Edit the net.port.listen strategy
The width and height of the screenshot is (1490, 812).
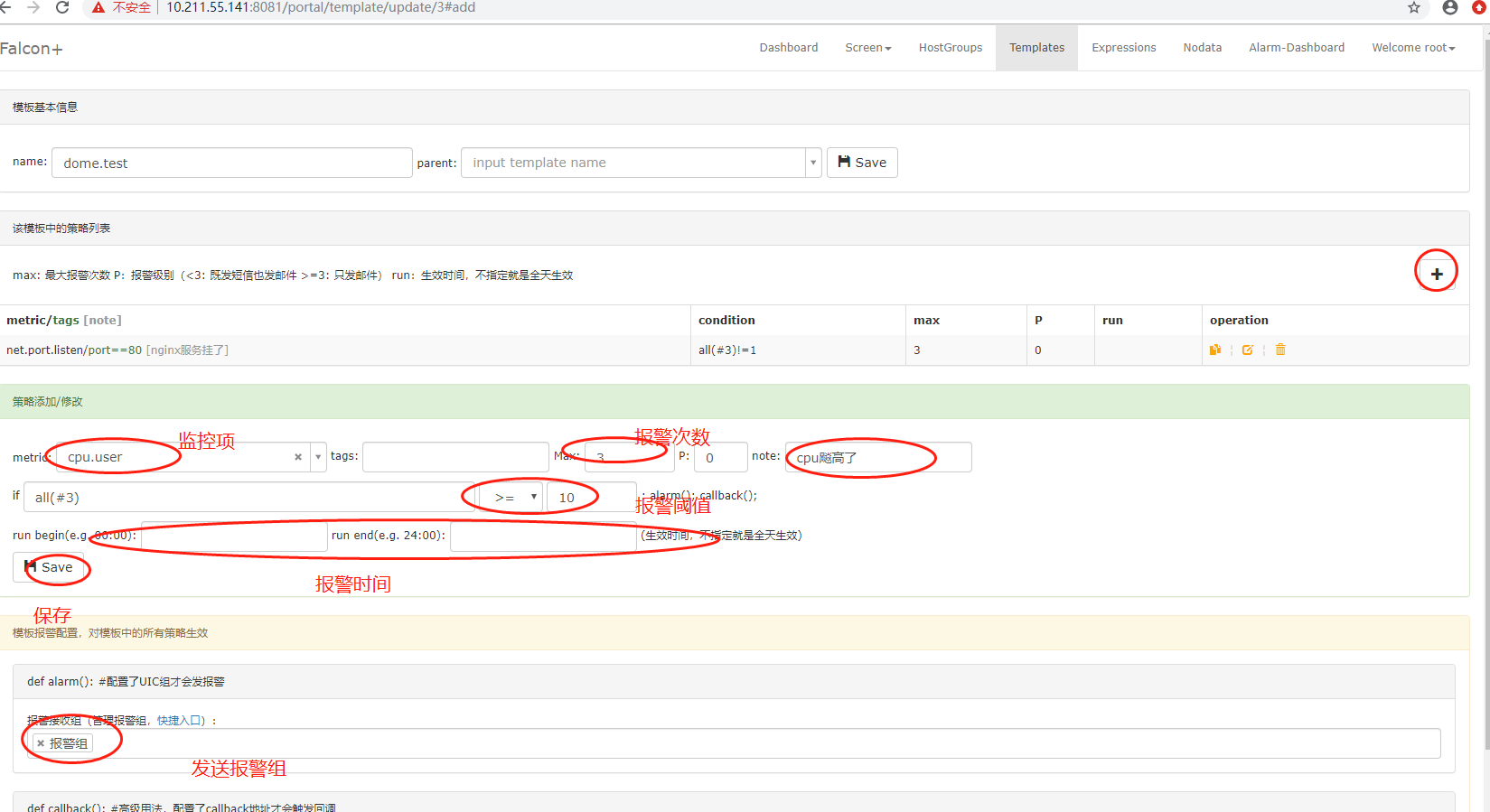pyautogui.click(x=1247, y=350)
